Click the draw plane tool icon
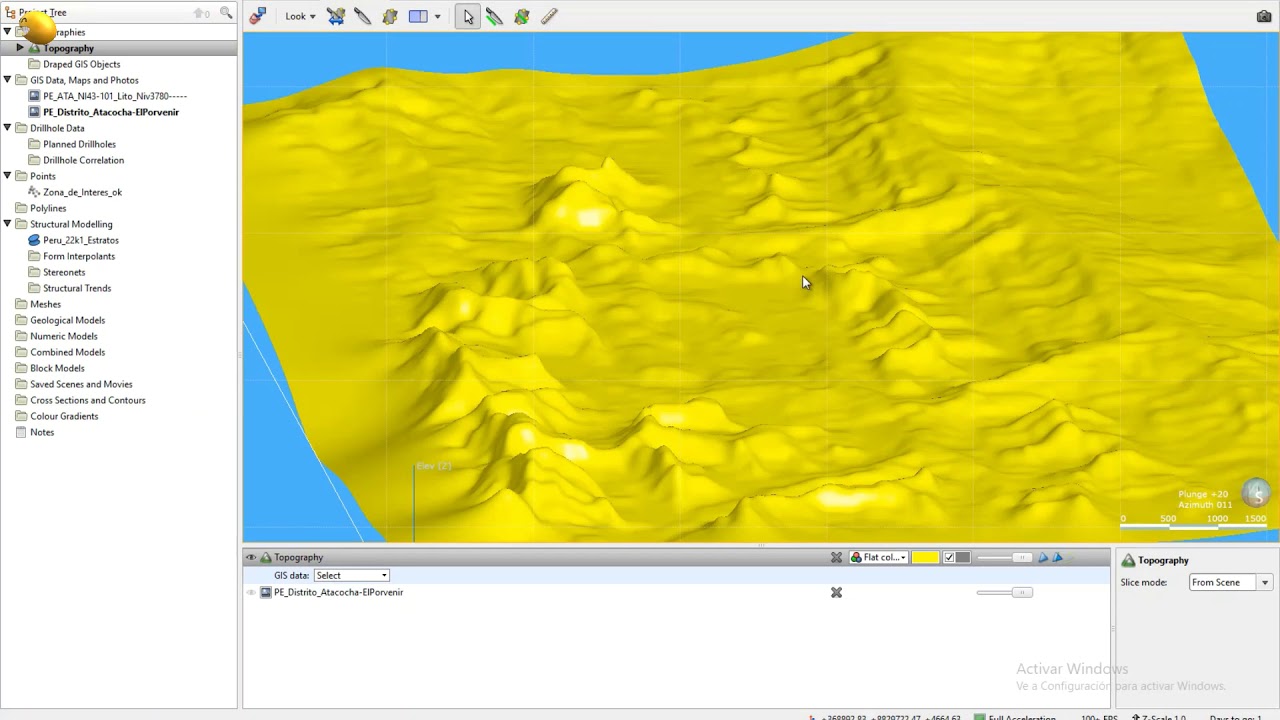Screen dimensions: 1280x720 (390, 16)
